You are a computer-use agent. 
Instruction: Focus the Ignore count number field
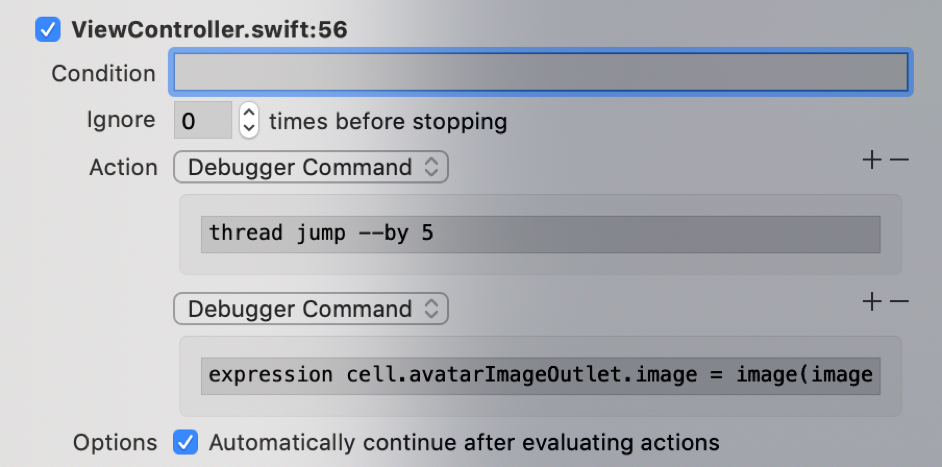pos(203,121)
